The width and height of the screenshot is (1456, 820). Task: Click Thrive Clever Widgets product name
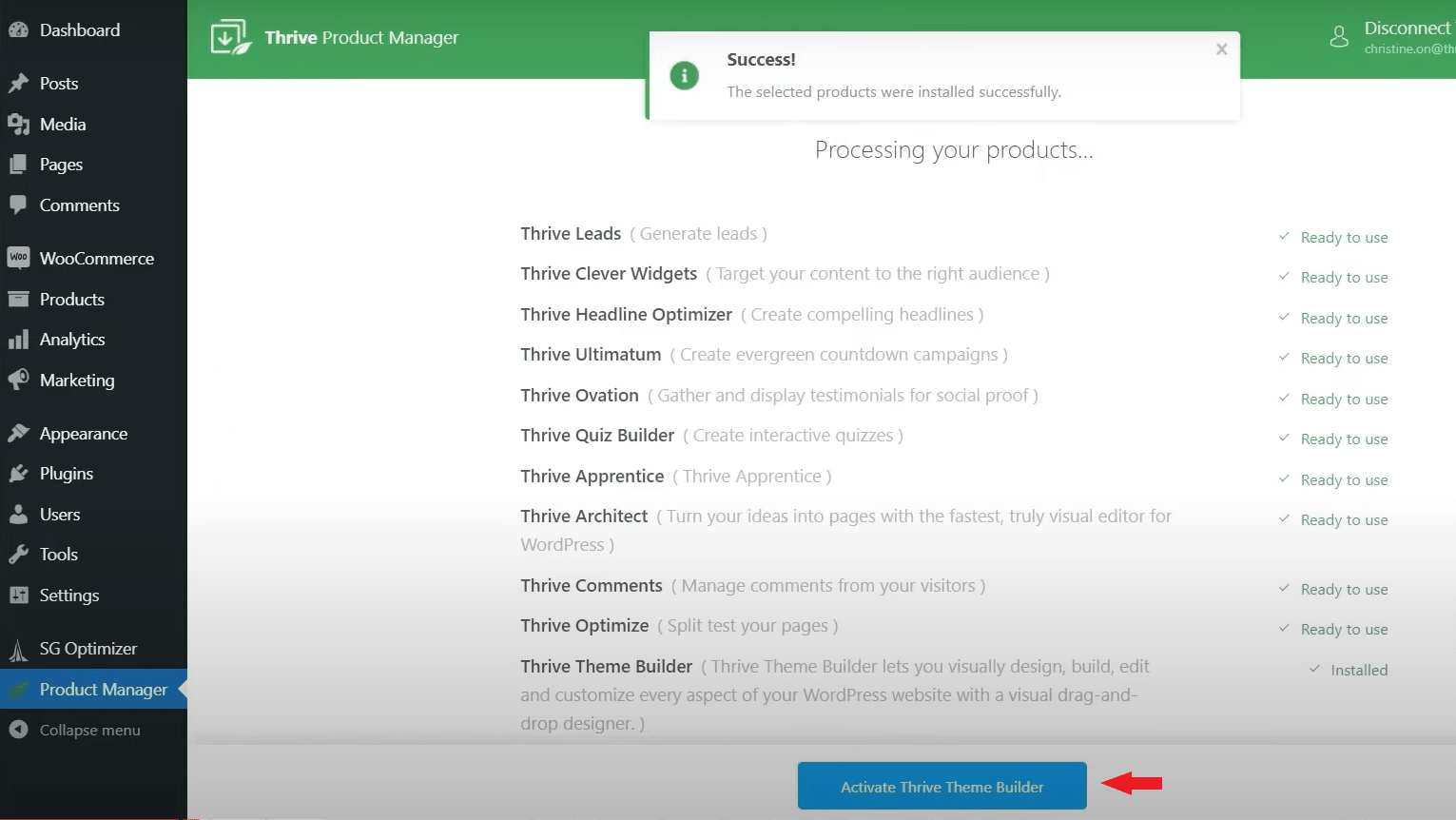(x=609, y=274)
